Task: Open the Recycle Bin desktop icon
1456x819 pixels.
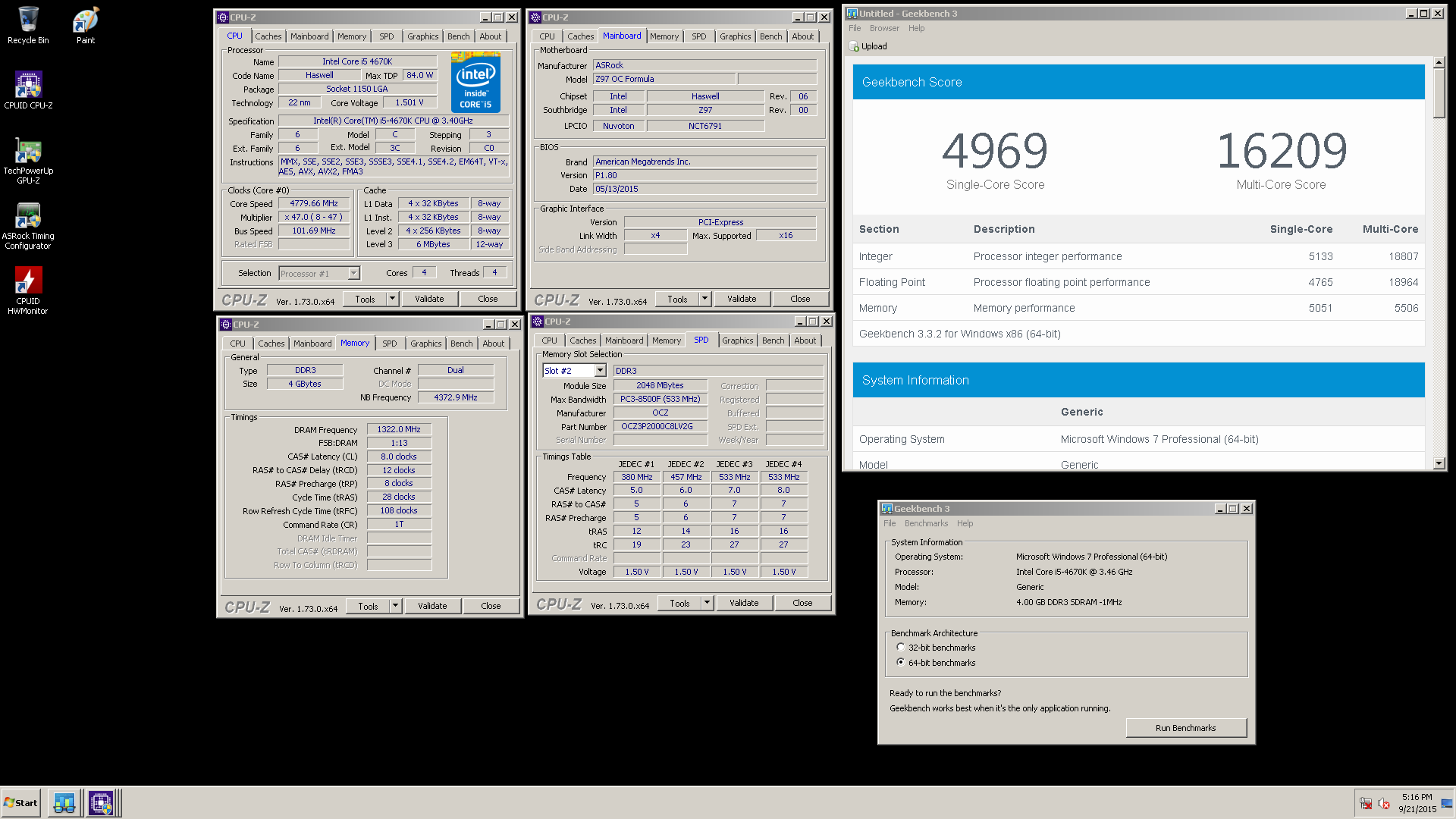Action: coord(28,24)
